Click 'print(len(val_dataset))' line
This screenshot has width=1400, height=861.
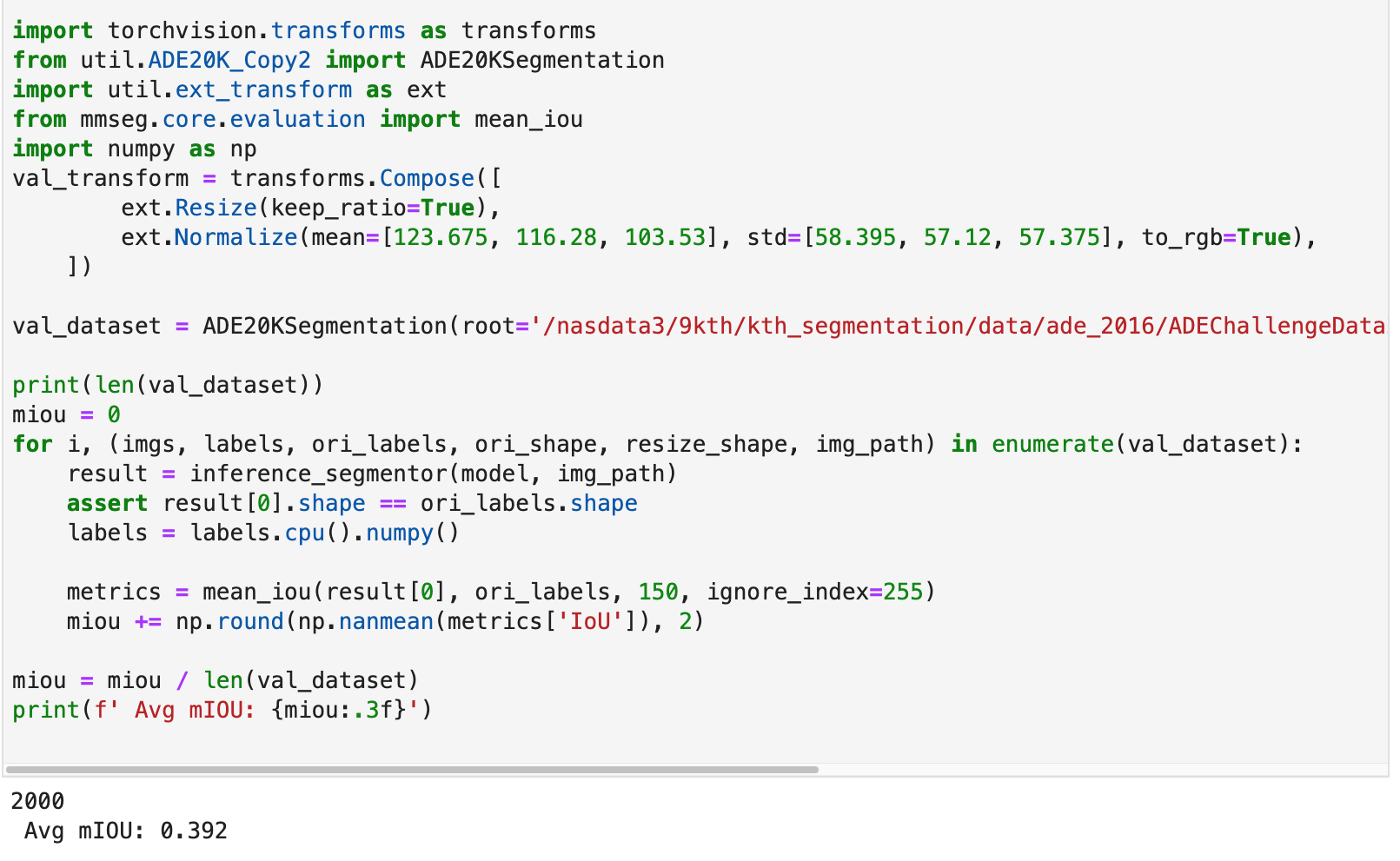pos(168,385)
